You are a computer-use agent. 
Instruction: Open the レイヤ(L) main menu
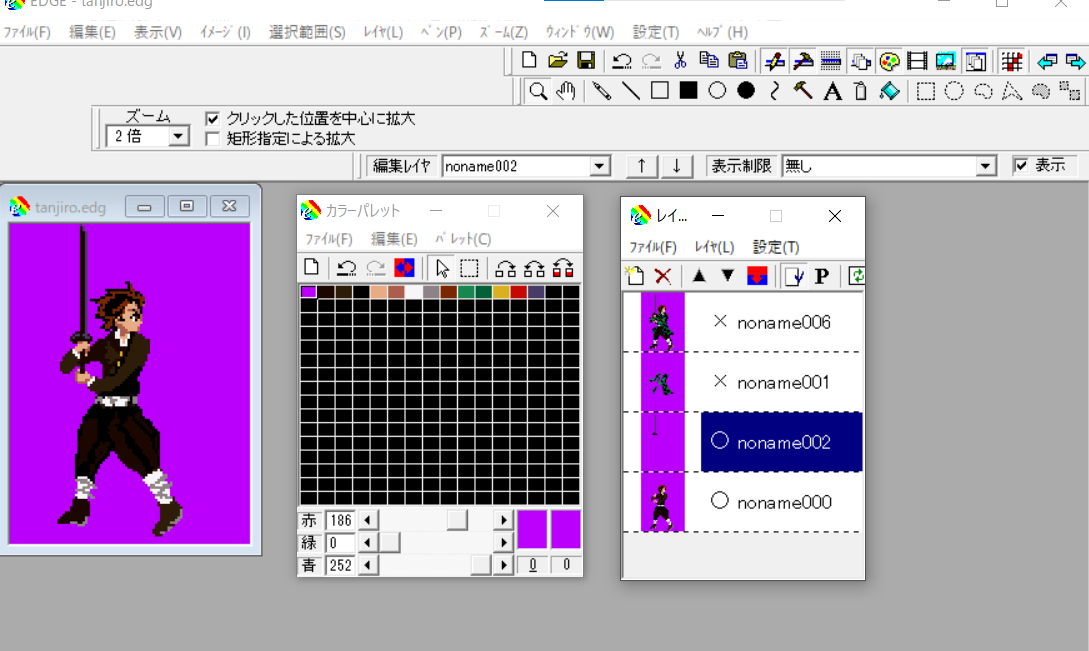[x=383, y=32]
